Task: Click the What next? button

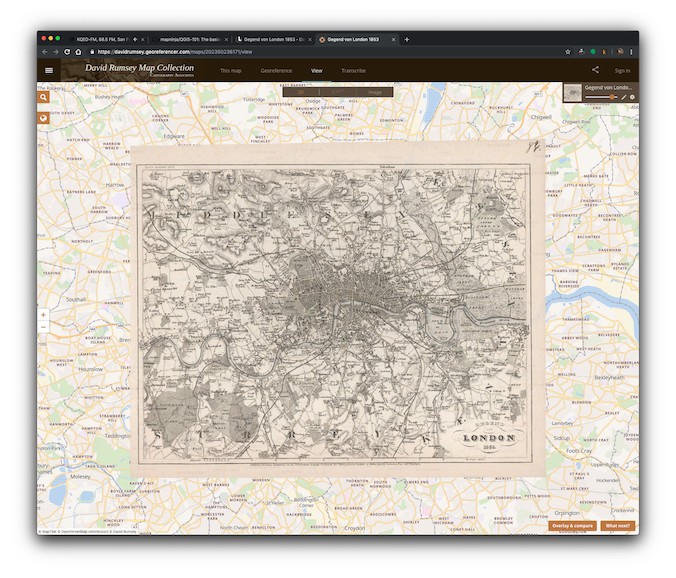Action: click(618, 526)
